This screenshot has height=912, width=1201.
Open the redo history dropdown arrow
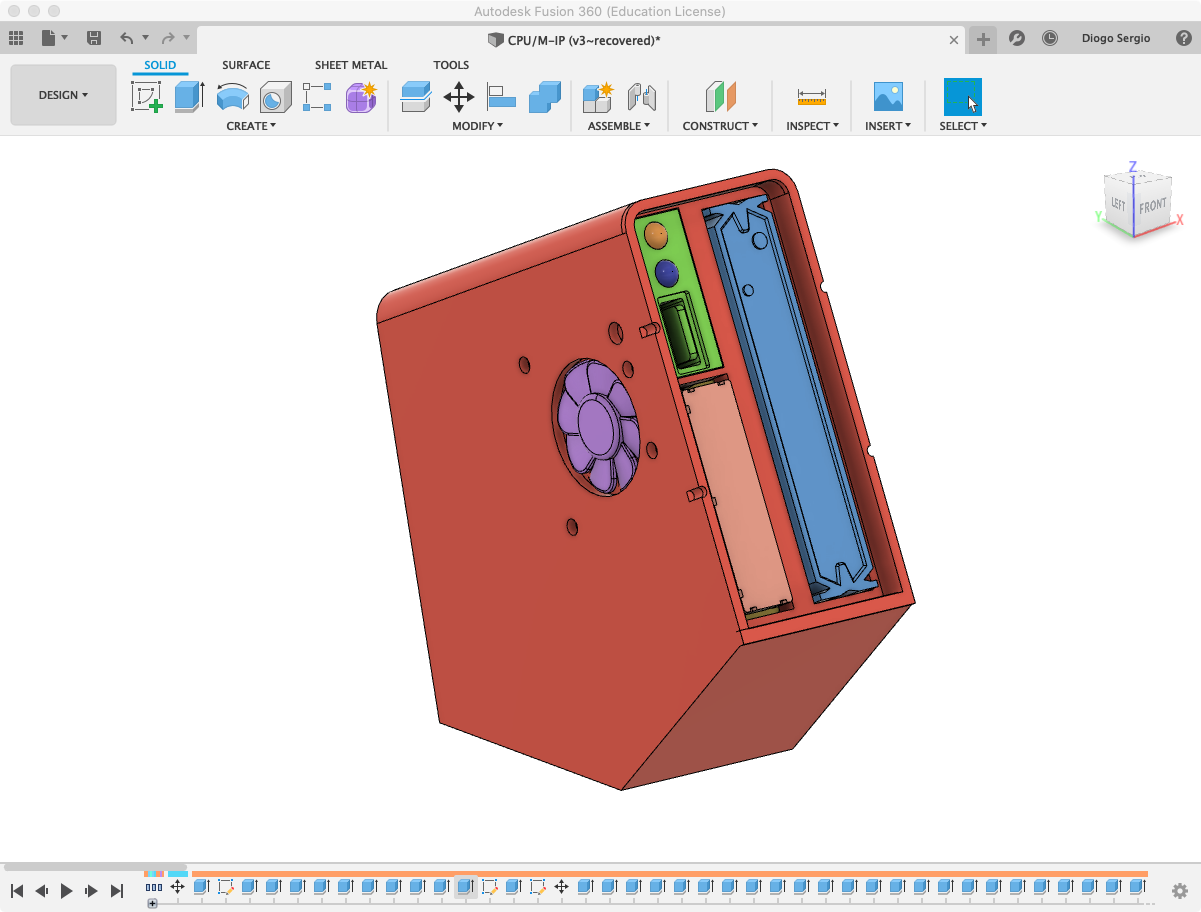point(187,38)
